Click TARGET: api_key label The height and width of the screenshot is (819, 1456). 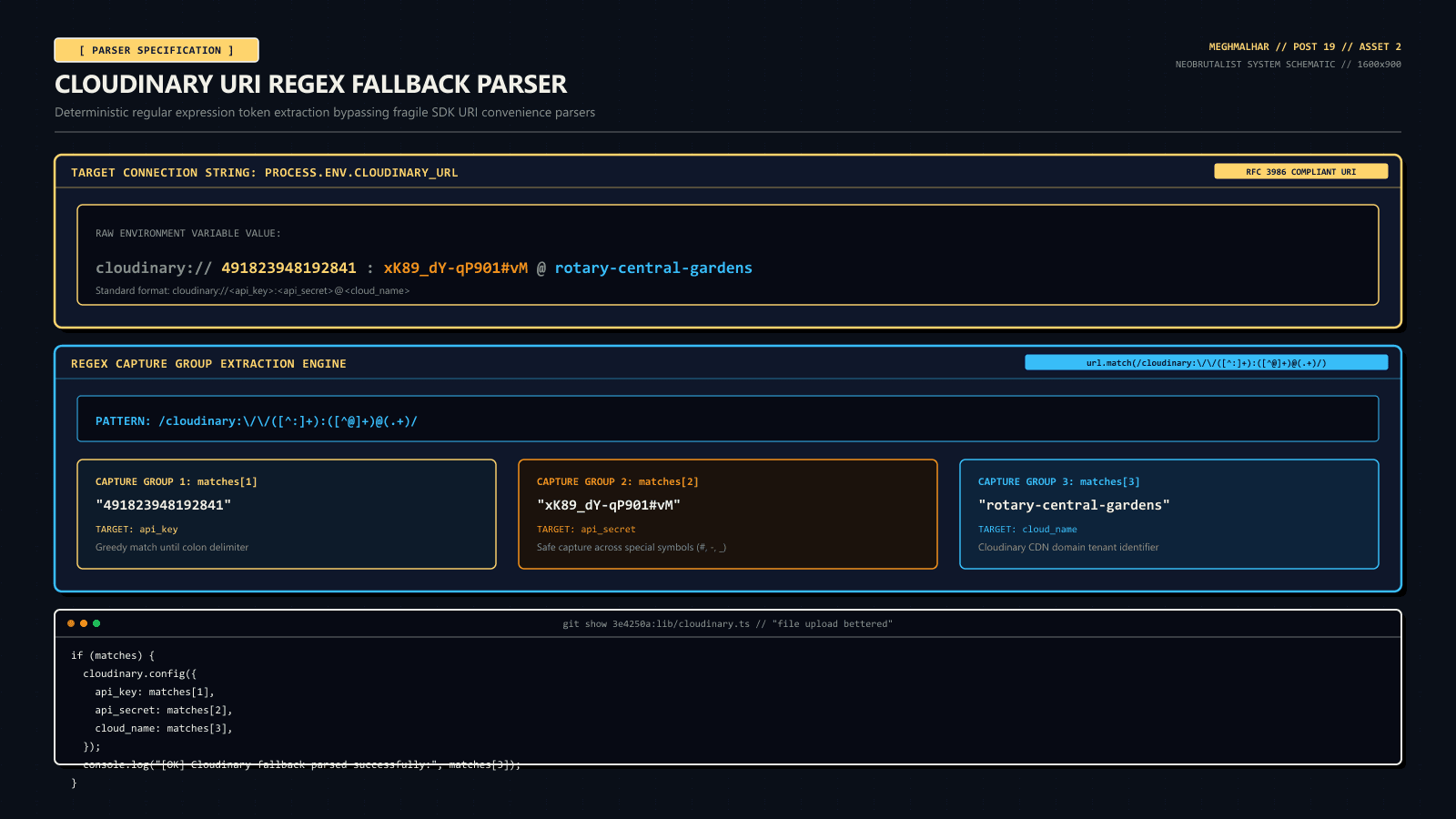coord(136,529)
